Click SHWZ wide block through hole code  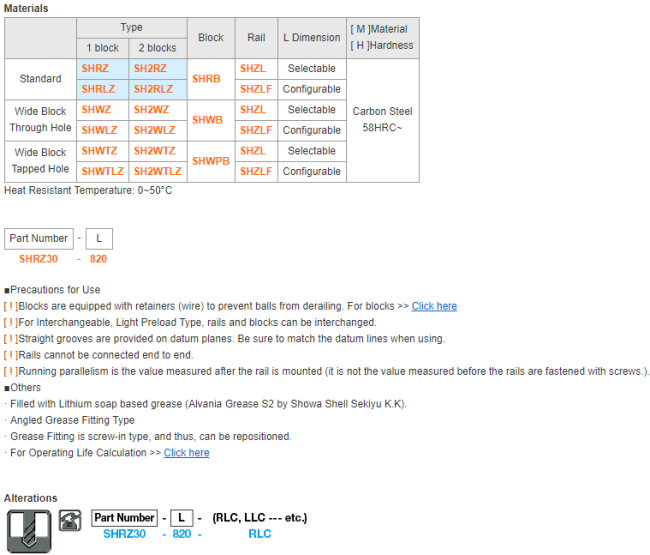(96, 110)
